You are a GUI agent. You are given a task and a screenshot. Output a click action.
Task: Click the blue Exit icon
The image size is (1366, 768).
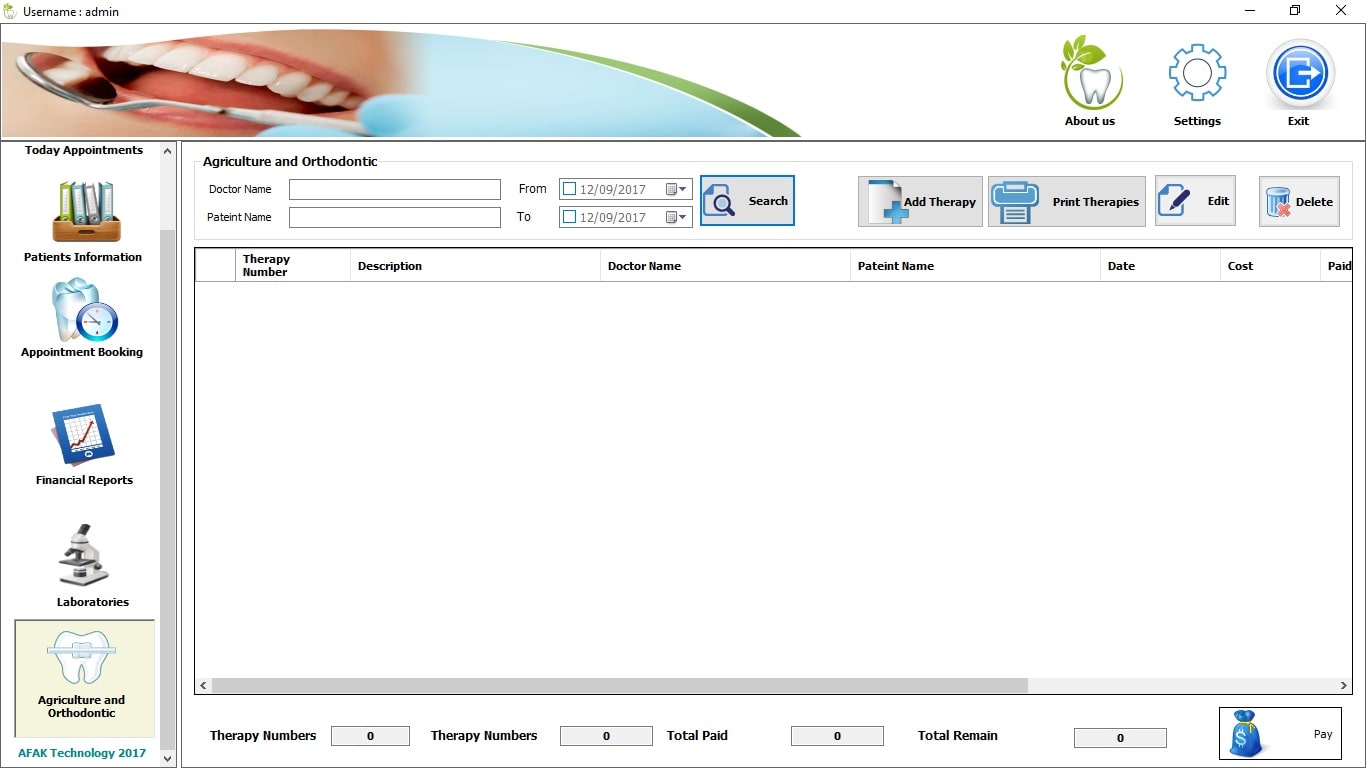click(1299, 75)
